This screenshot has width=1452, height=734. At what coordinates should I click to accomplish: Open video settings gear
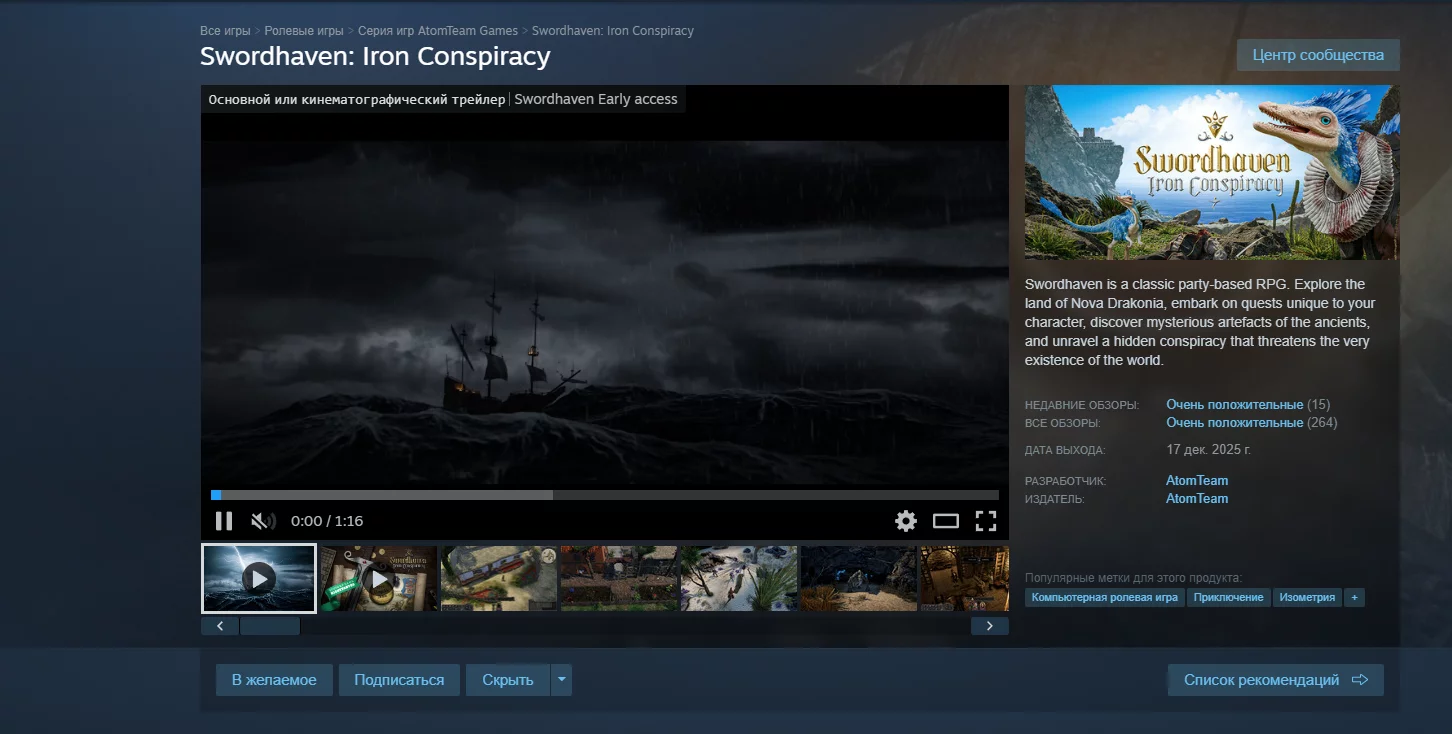pos(906,521)
